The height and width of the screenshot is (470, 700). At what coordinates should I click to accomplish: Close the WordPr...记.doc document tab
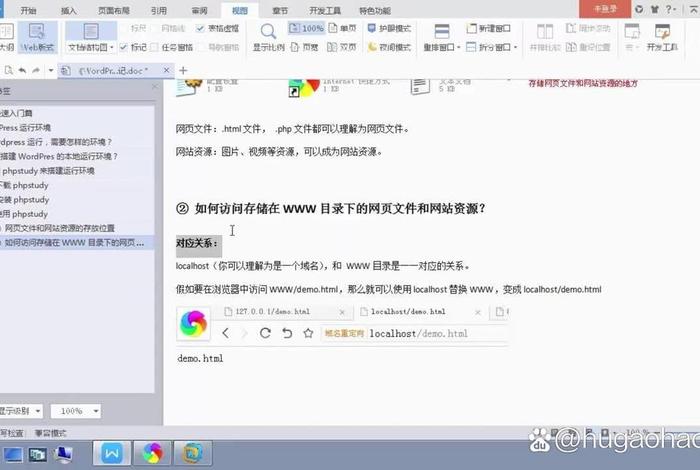pyautogui.click(x=167, y=70)
